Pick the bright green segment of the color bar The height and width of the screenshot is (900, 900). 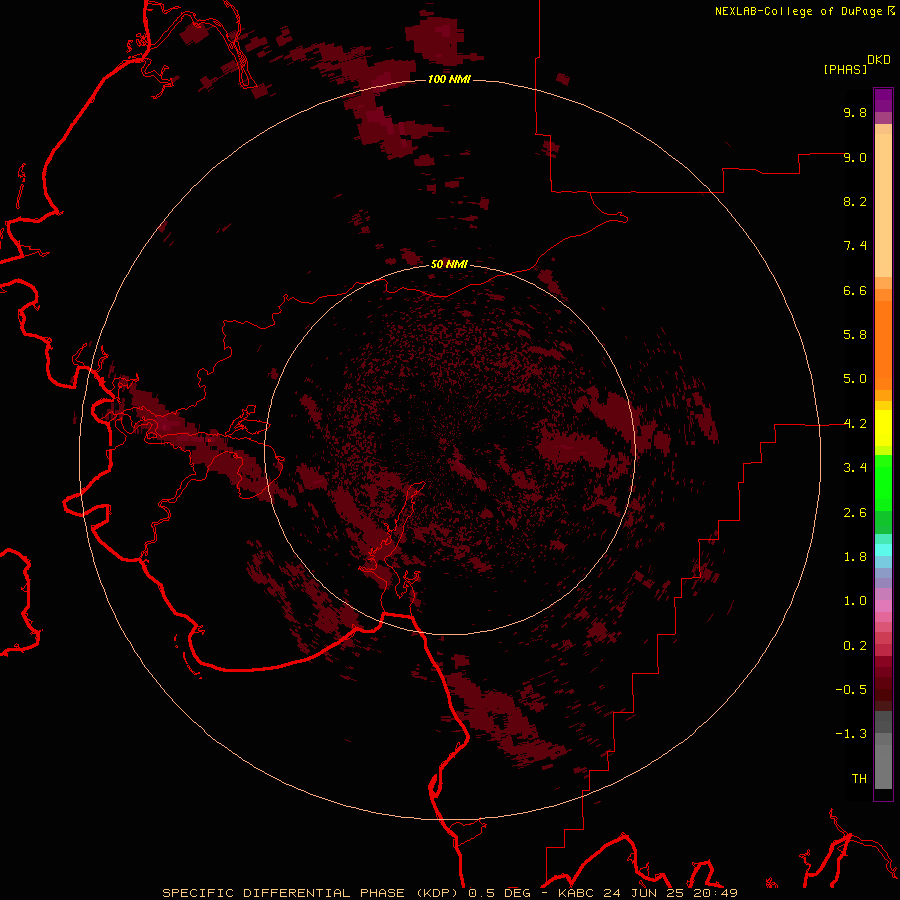point(883,482)
